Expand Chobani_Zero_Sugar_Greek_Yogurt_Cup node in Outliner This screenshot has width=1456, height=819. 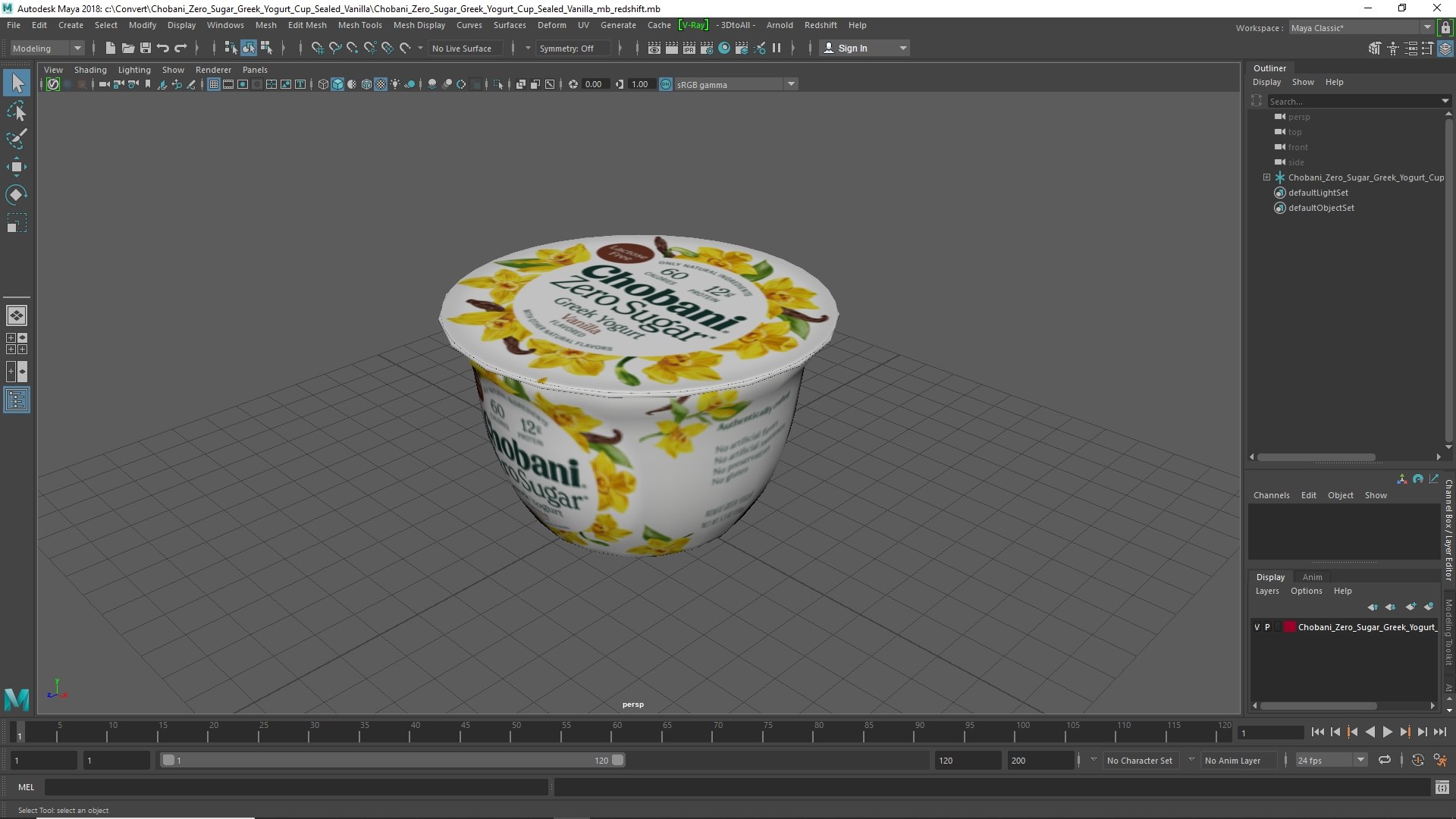tap(1266, 177)
